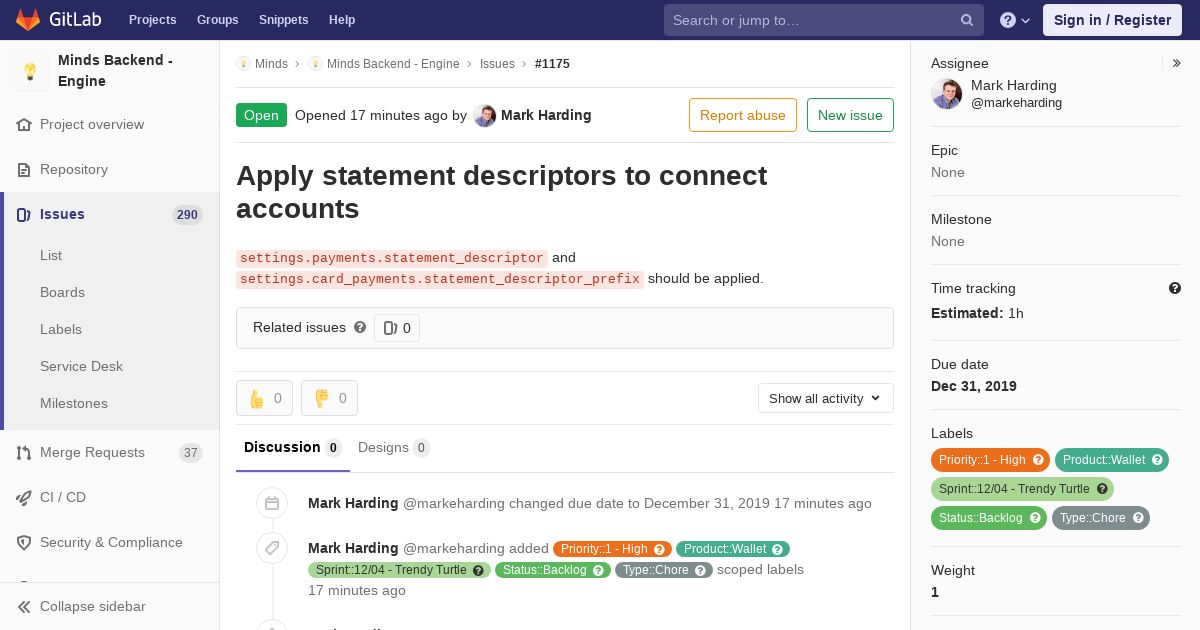The image size is (1200, 630).
Task: Open the Issues List in the sidebar
Action: coord(51,255)
